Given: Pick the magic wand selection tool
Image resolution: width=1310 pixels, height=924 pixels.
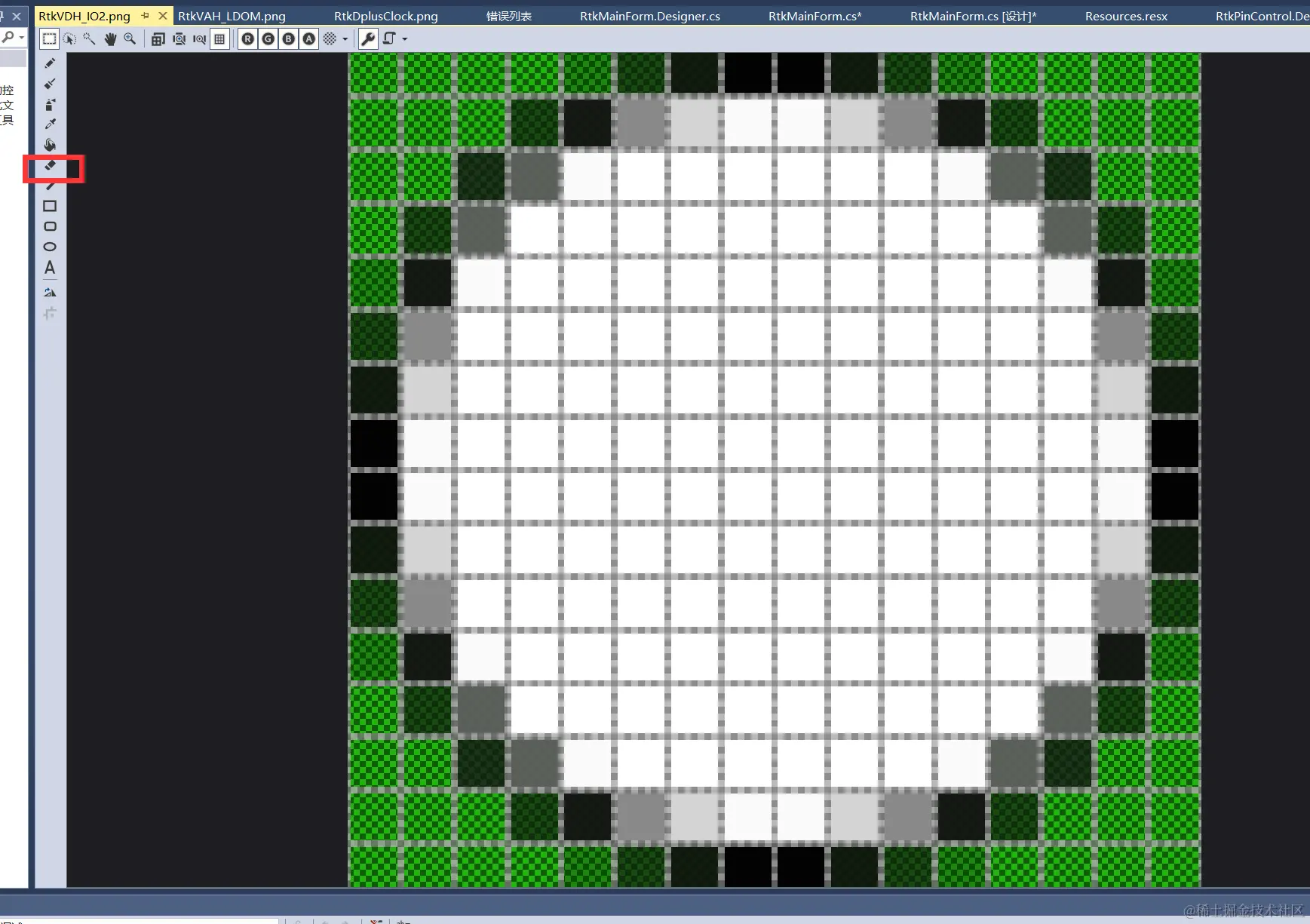Looking at the screenshot, I should 90,39.
